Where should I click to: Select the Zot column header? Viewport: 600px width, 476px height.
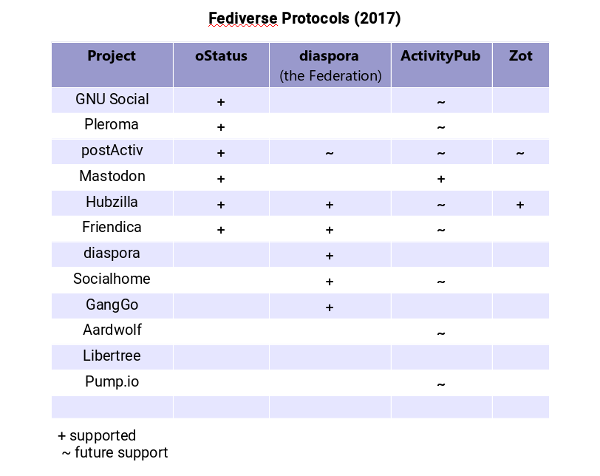(520, 56)
